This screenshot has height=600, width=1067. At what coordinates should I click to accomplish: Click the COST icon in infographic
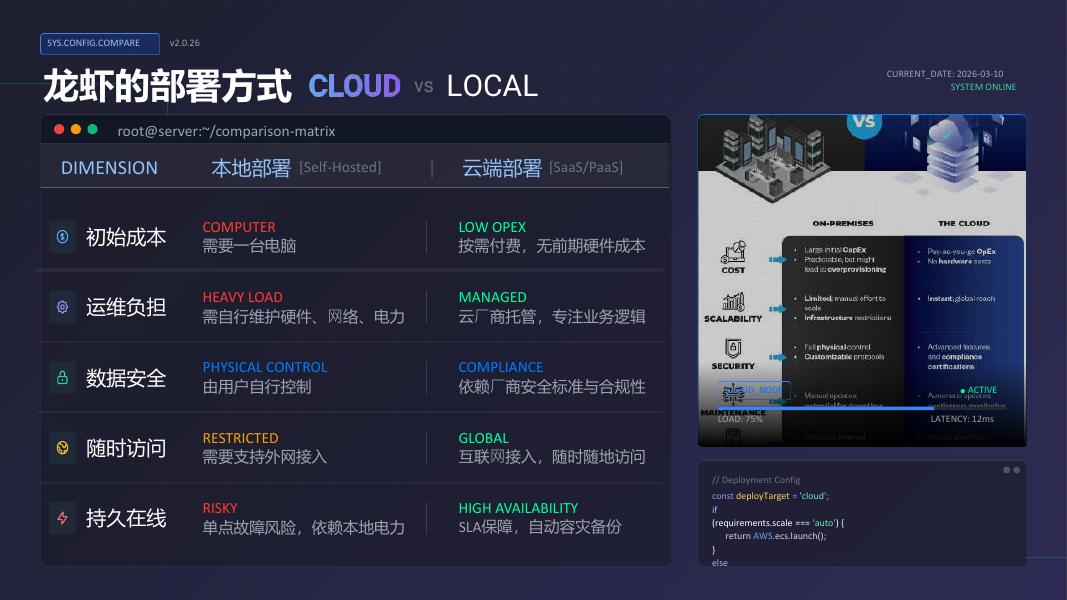734,252
